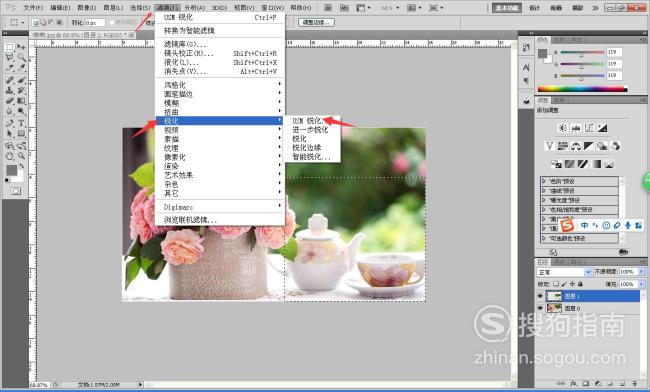
Task: Switch to the 设计 workspace
Action: pos(535,8)
